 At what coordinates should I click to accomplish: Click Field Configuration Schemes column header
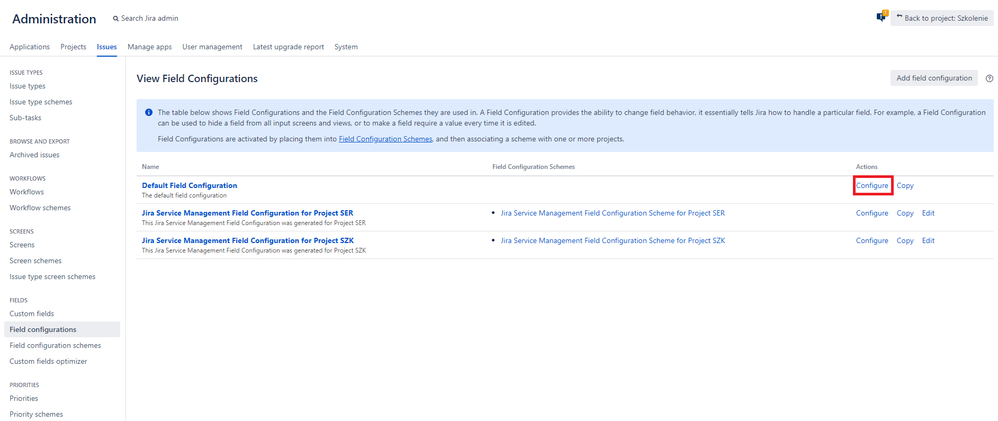[x=533, y=166]
